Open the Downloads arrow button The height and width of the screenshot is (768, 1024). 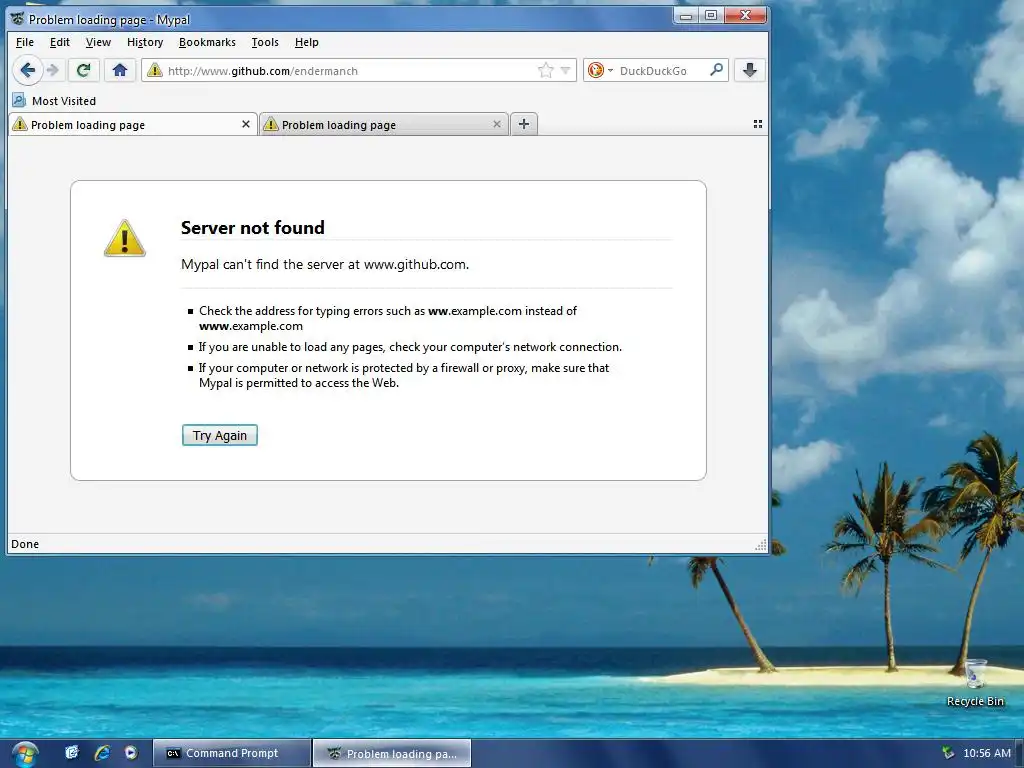tap(750, 71)
